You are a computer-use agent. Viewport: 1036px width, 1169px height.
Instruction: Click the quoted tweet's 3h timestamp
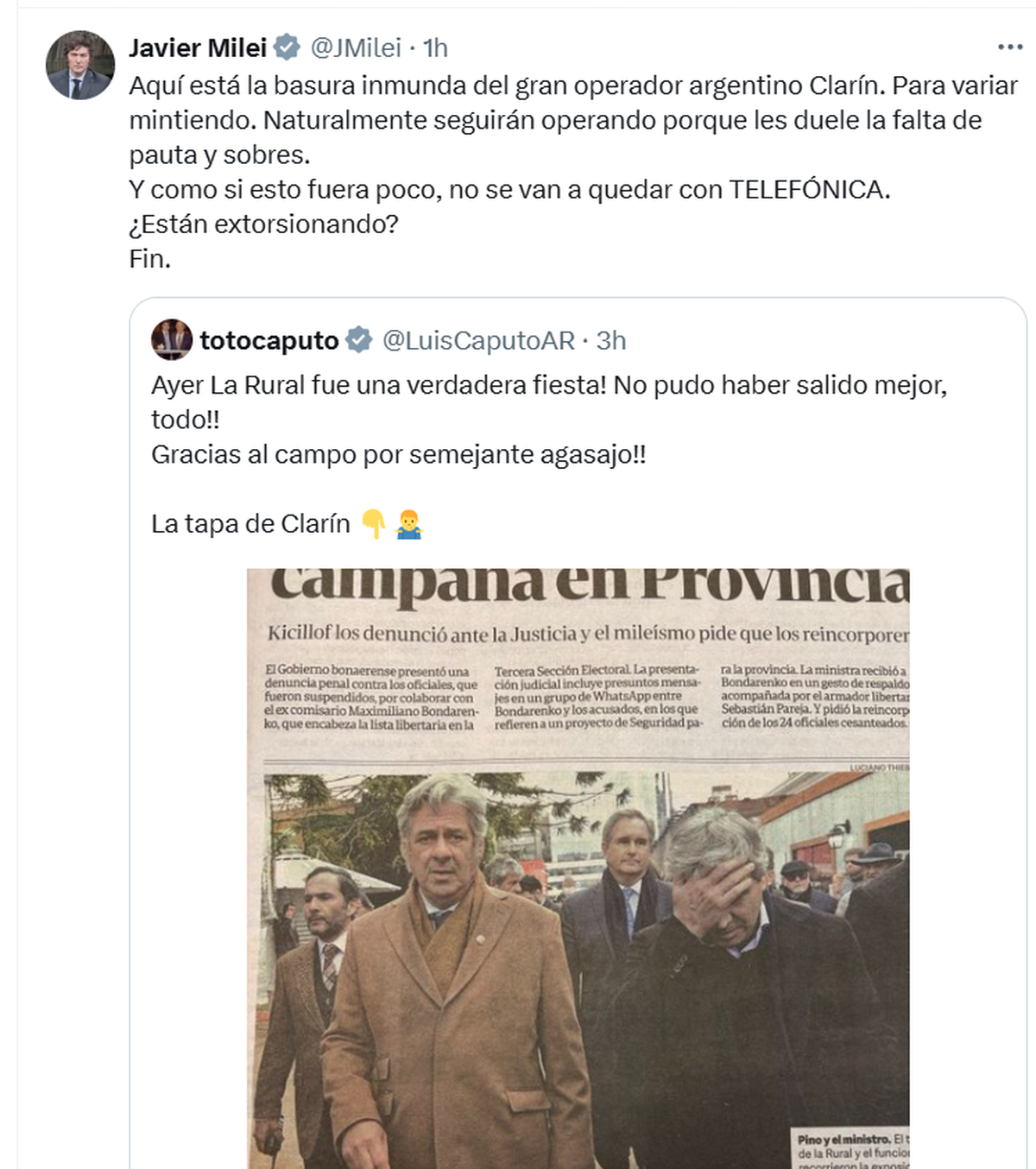[611, 340]
